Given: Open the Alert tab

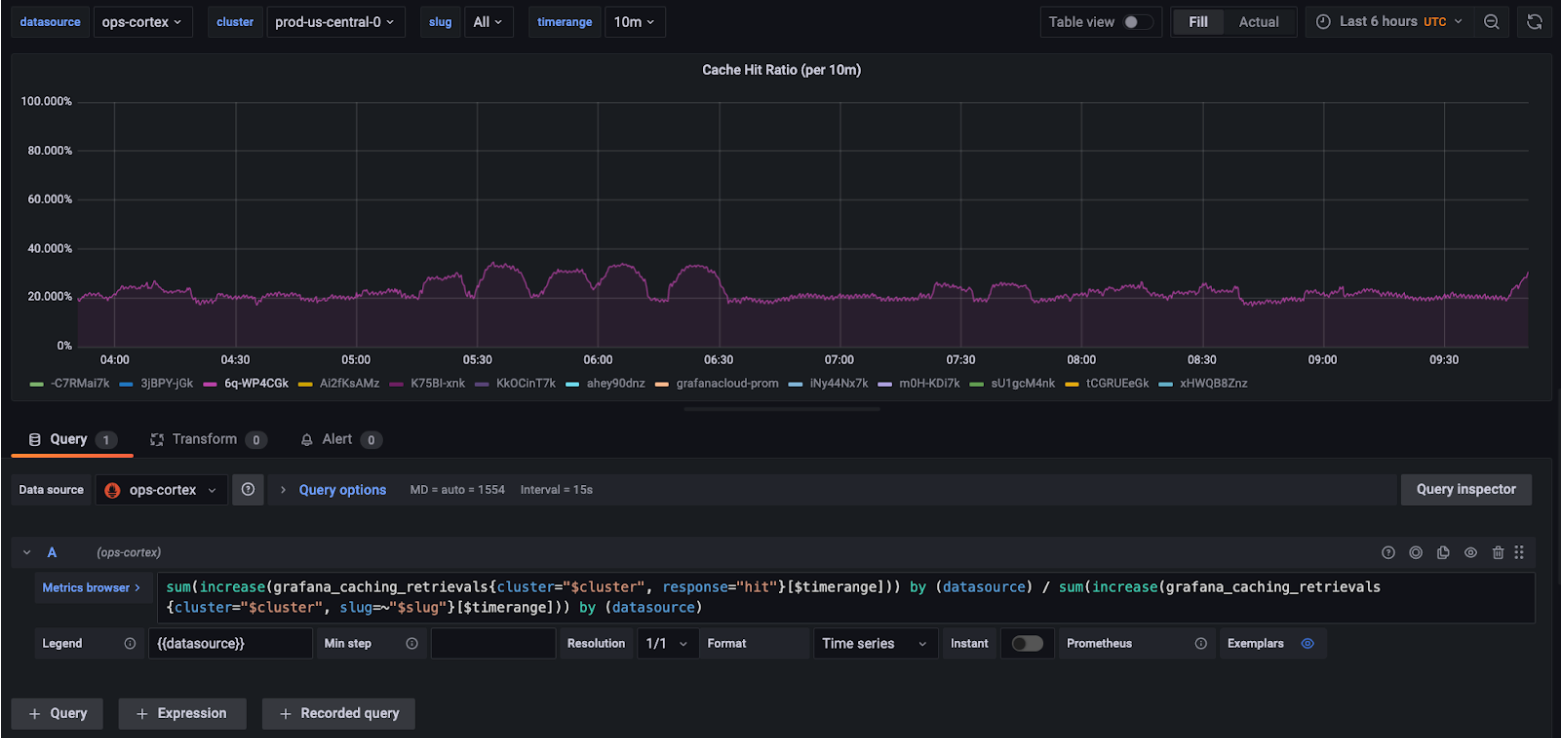Looking at the screenshot, I should pos(340,439).
